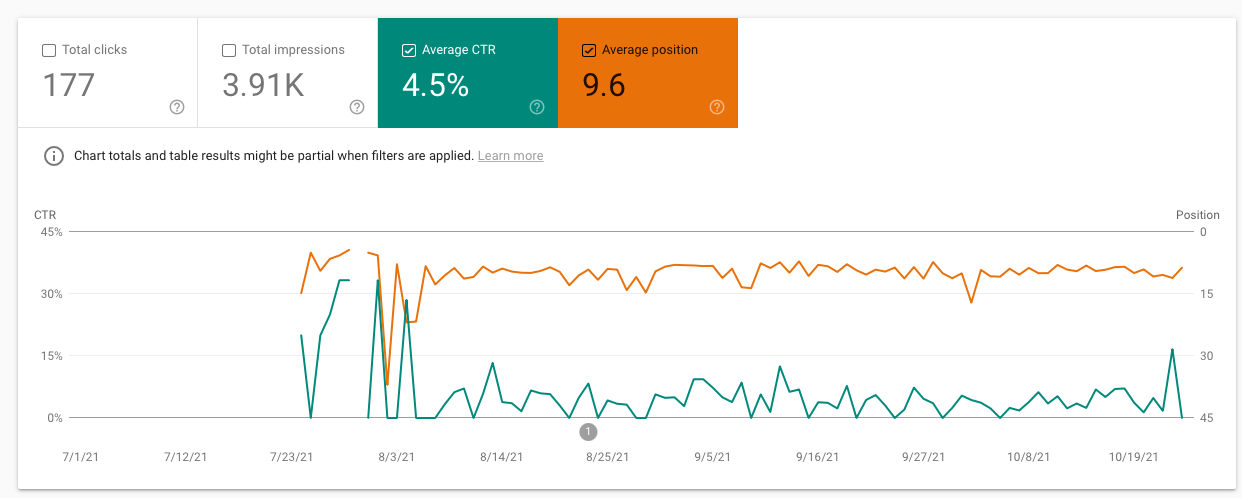Click the 8/3/21 date label
The width and height of the screenshot is (1242, 498).
397,457
